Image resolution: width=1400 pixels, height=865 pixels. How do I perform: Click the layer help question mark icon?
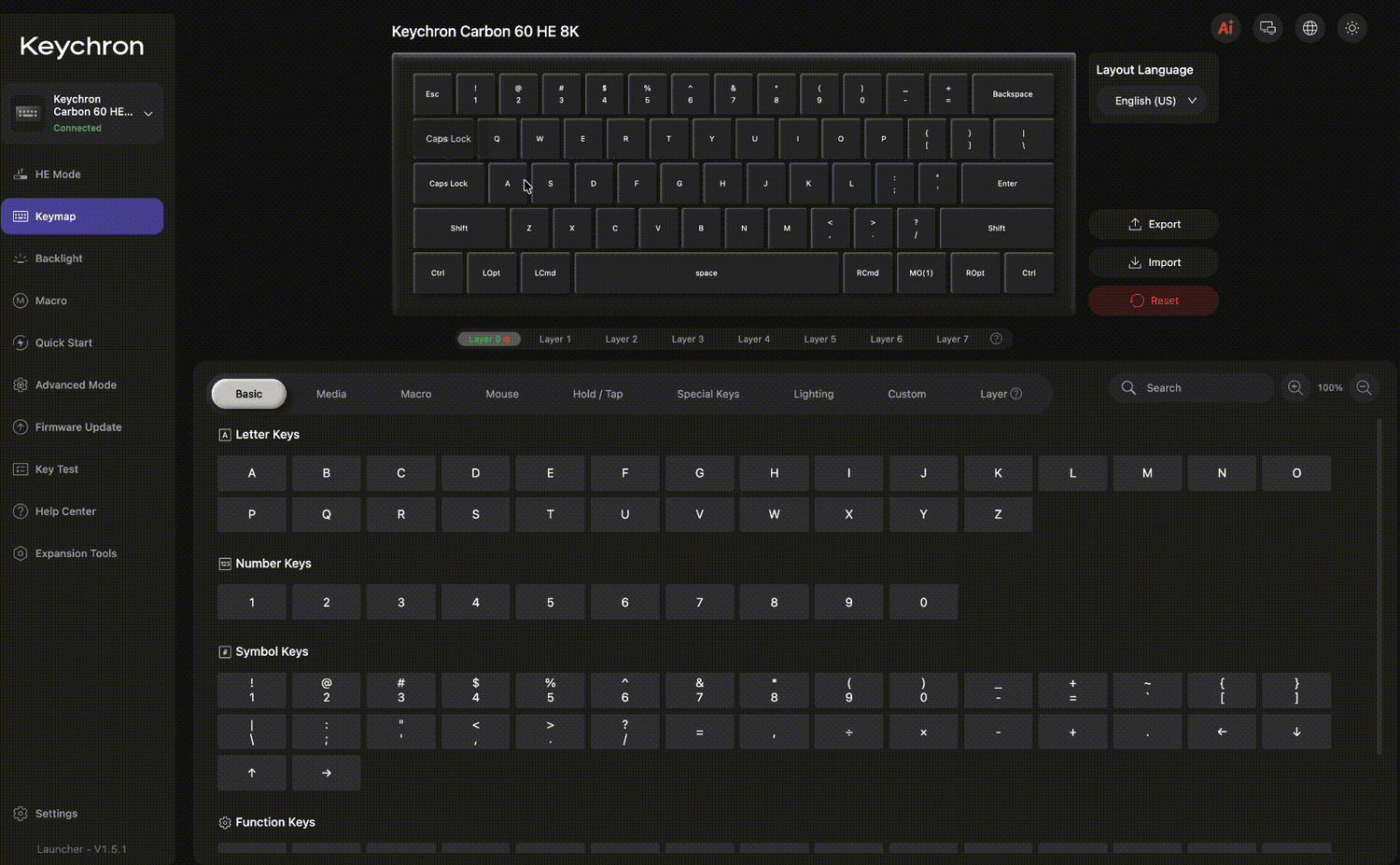(x=996, y=339)
